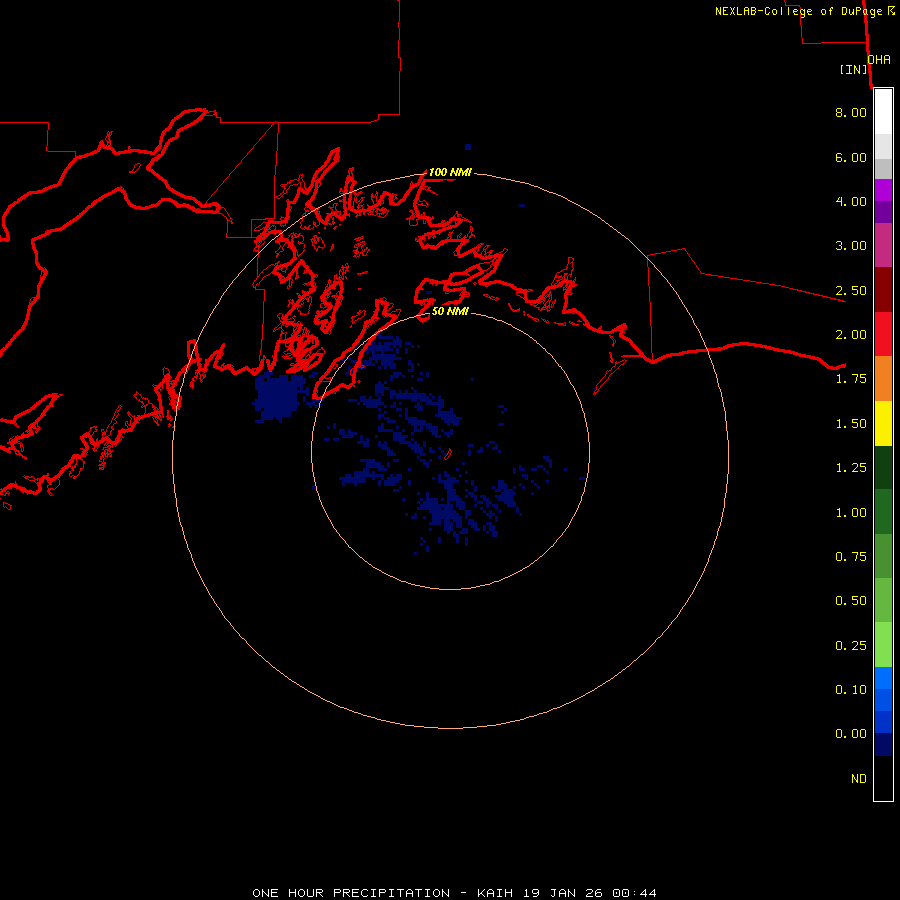The height and width of the screenshot is (900, 900).
Task: Select the darkest green legend swatch
Action: pyautogui.click(x=883, y=468)
